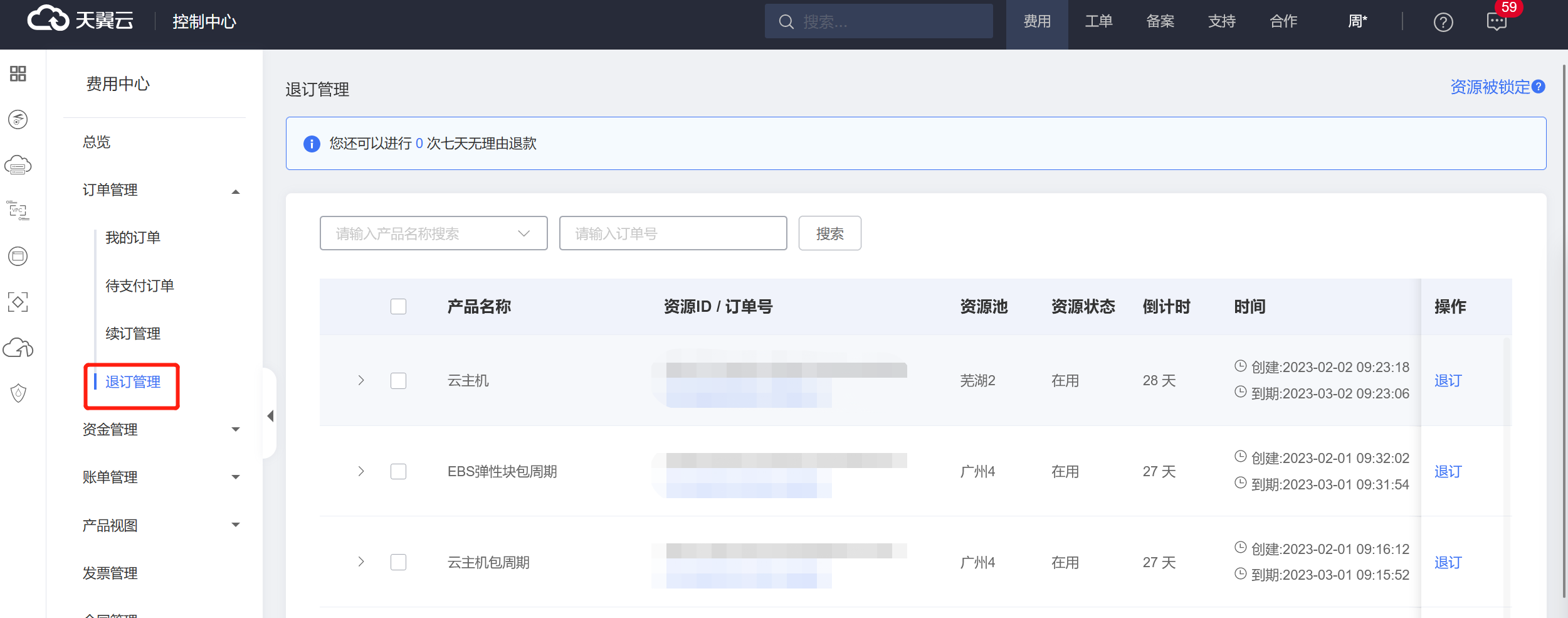Open the help question mark icon
The height and width of the screenshot is (618, 1568).
(x=1443, y=23)
